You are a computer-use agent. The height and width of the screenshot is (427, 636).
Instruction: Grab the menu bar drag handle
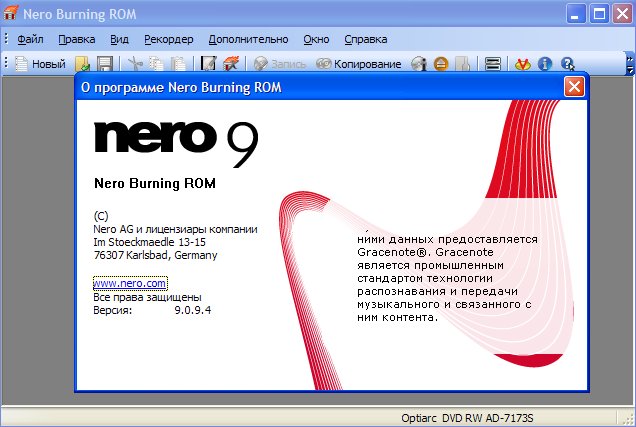pos(6,39)
